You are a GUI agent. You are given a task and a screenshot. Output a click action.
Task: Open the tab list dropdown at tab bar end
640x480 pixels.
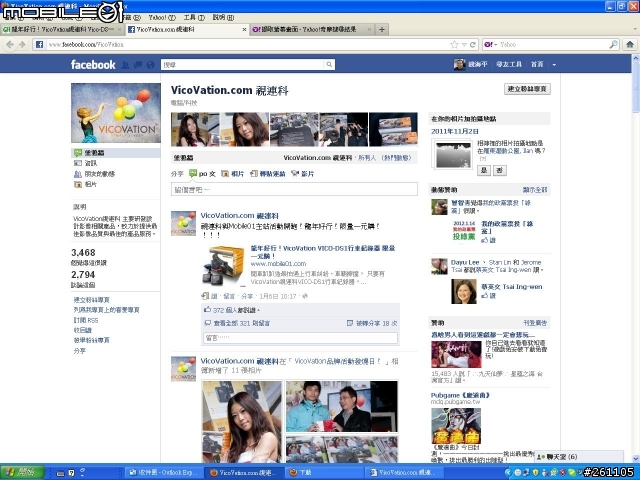click(x=635, y=29)
